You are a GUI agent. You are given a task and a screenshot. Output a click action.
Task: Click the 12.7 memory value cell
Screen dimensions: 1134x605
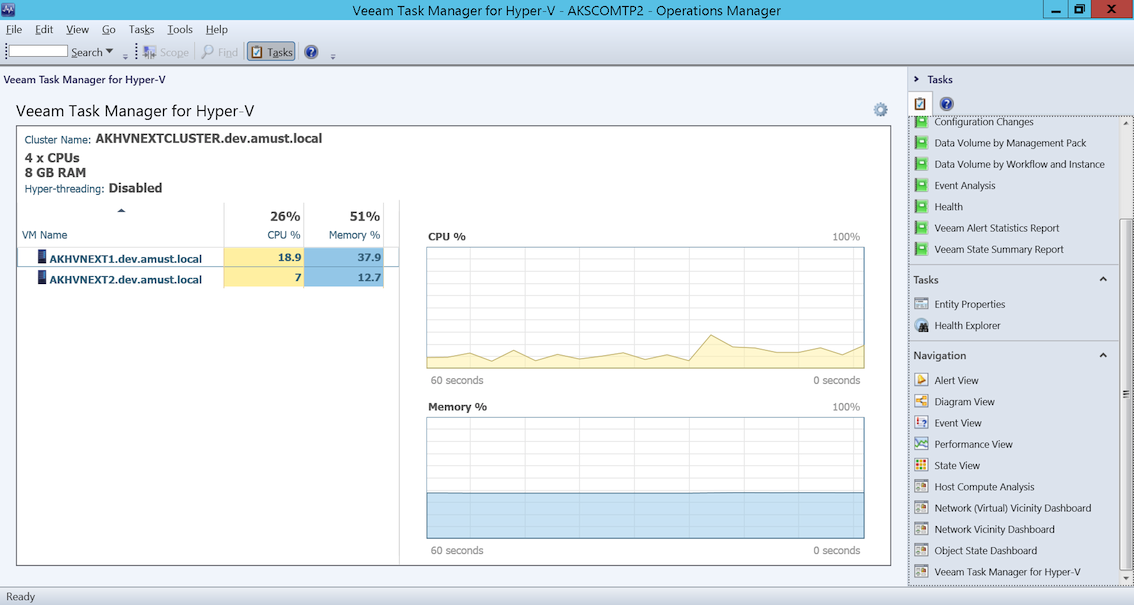tap(344, 278)
